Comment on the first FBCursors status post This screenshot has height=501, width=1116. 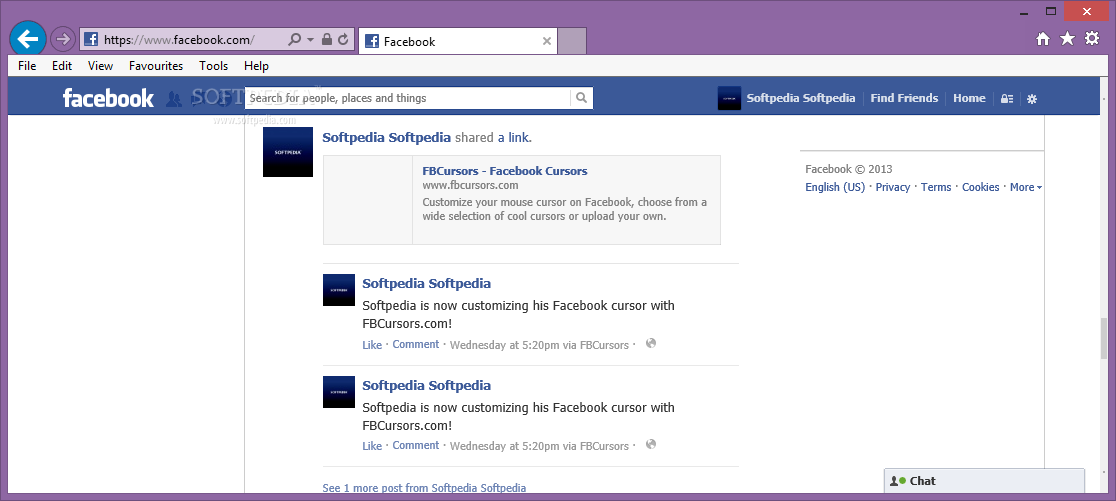pyautogui.click(x=416, y=344)
